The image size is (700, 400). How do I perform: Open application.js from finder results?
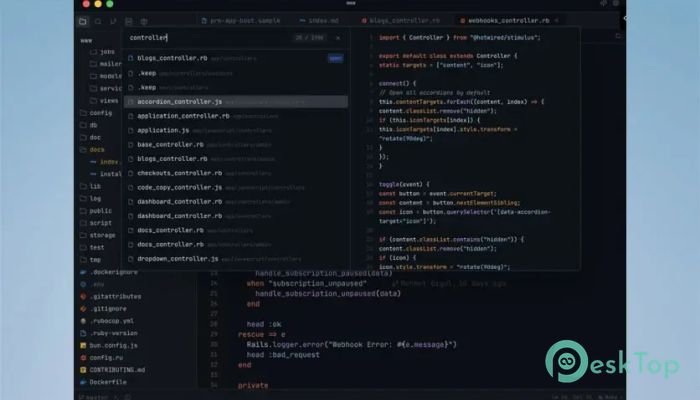click(236, 130)
